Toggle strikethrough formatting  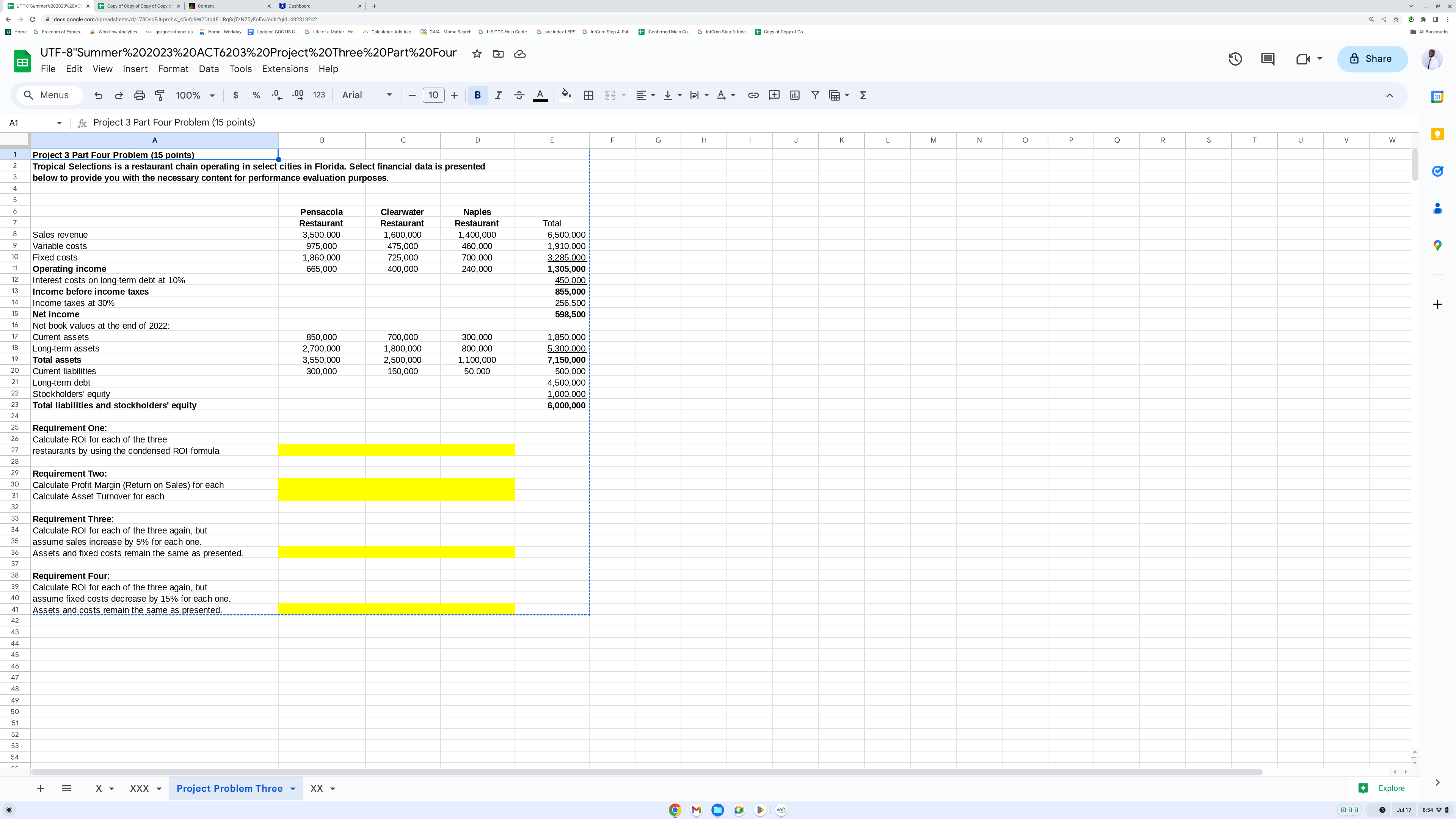[x=519, y=96]
